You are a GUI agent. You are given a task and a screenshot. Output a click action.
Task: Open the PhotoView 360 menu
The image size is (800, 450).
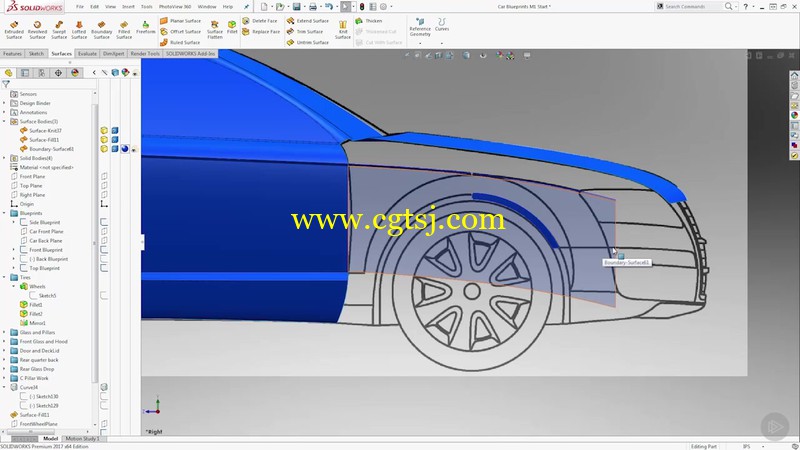(x=175, y=7)
